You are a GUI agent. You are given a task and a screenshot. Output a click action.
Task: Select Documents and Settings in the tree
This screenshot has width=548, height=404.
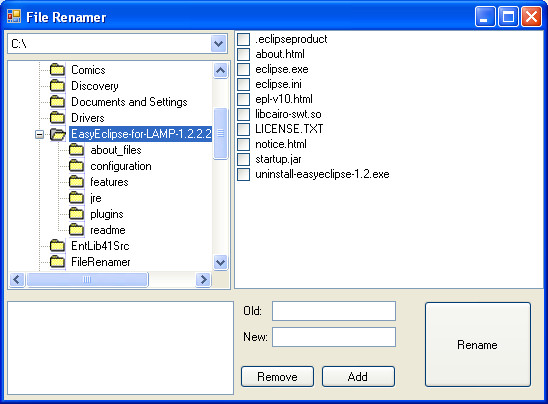129,102
